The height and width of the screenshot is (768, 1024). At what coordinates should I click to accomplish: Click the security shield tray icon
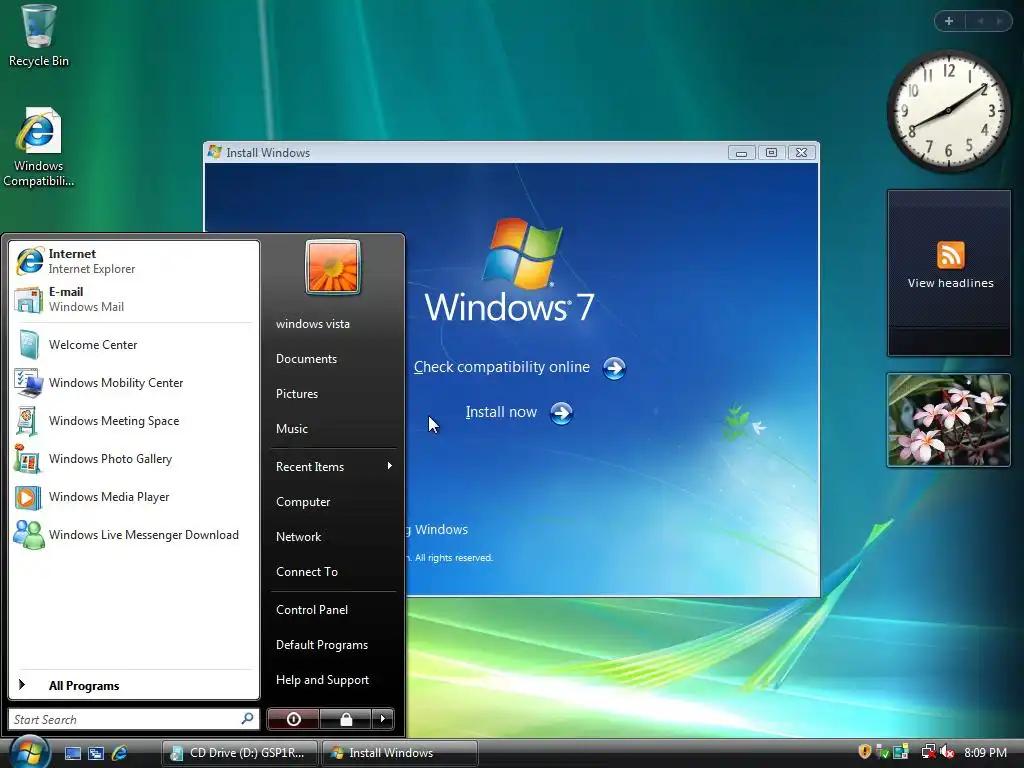[865, 752]
